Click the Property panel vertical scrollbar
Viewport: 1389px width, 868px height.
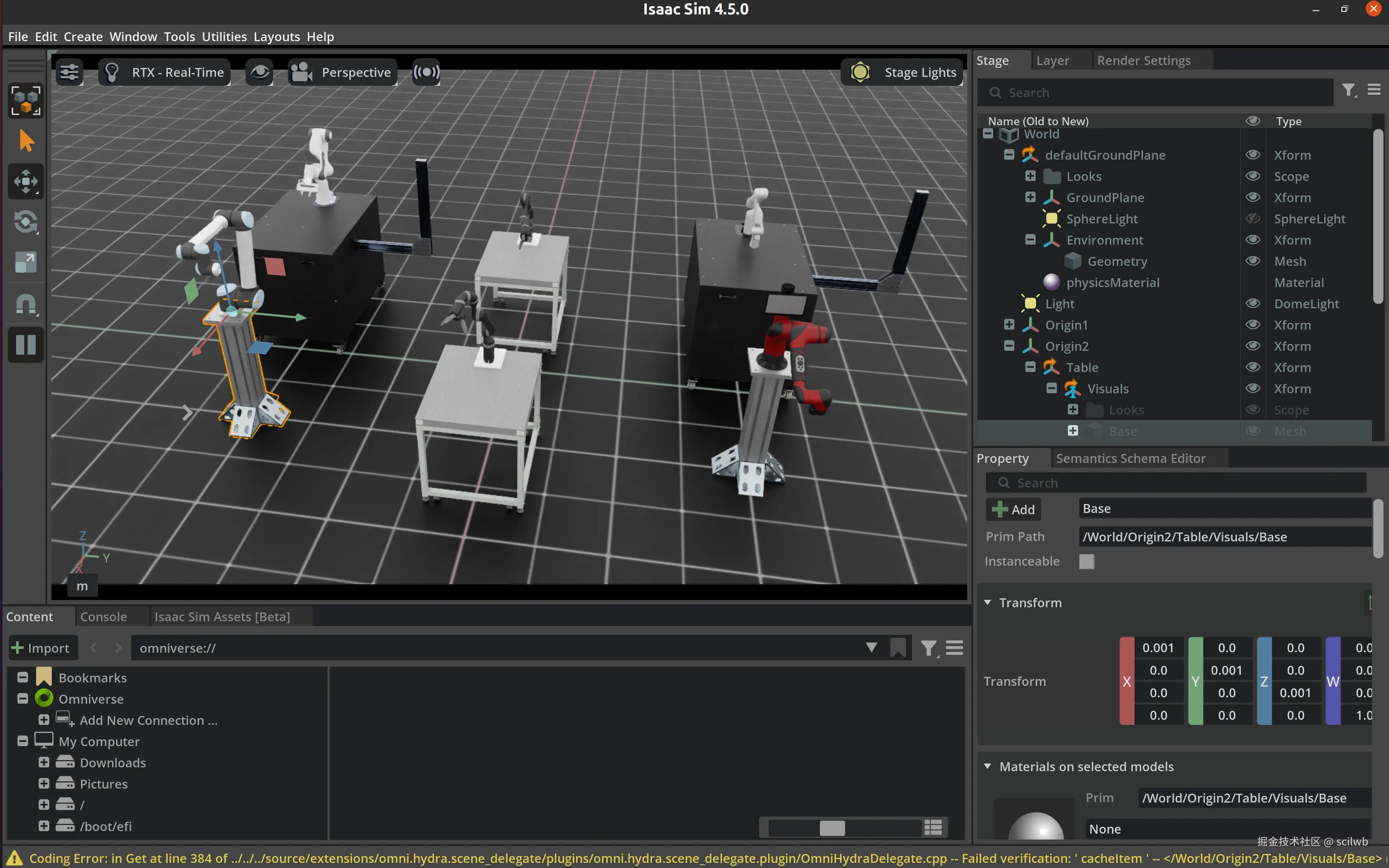1378,528
